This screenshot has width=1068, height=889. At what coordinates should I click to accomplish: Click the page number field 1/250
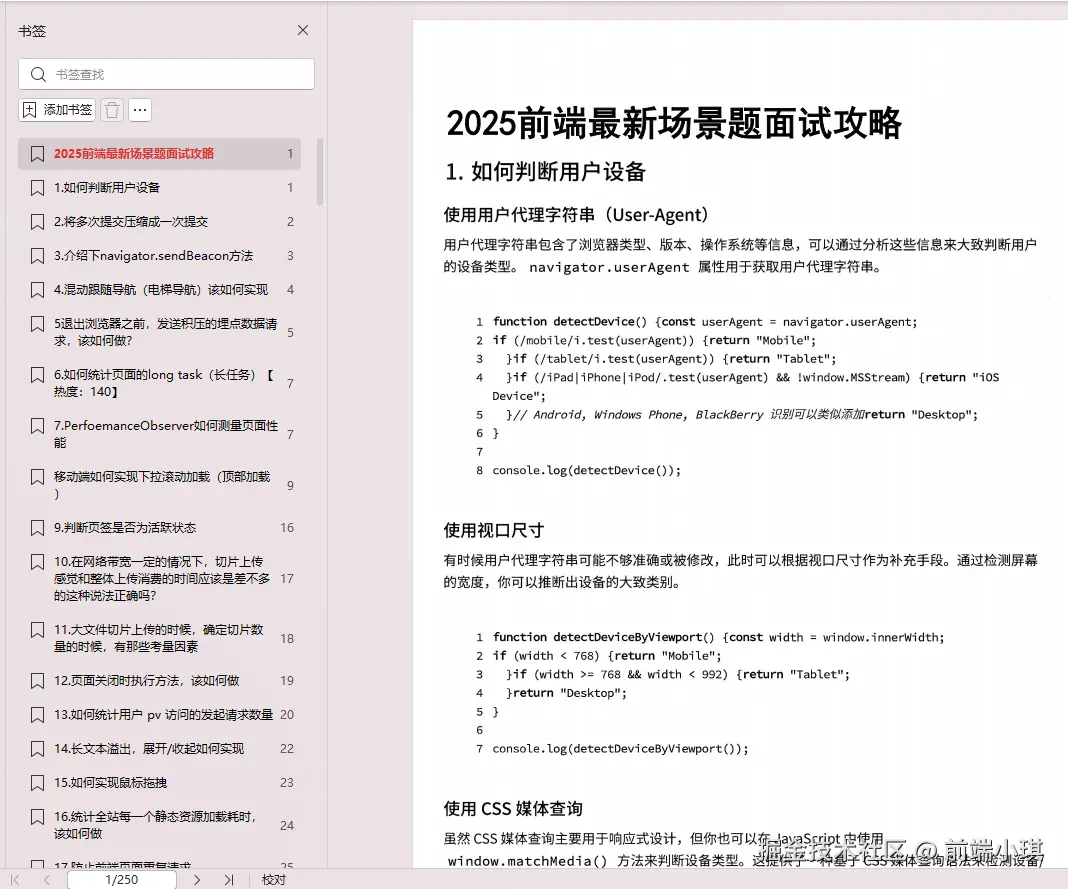[x=121, y=880]
